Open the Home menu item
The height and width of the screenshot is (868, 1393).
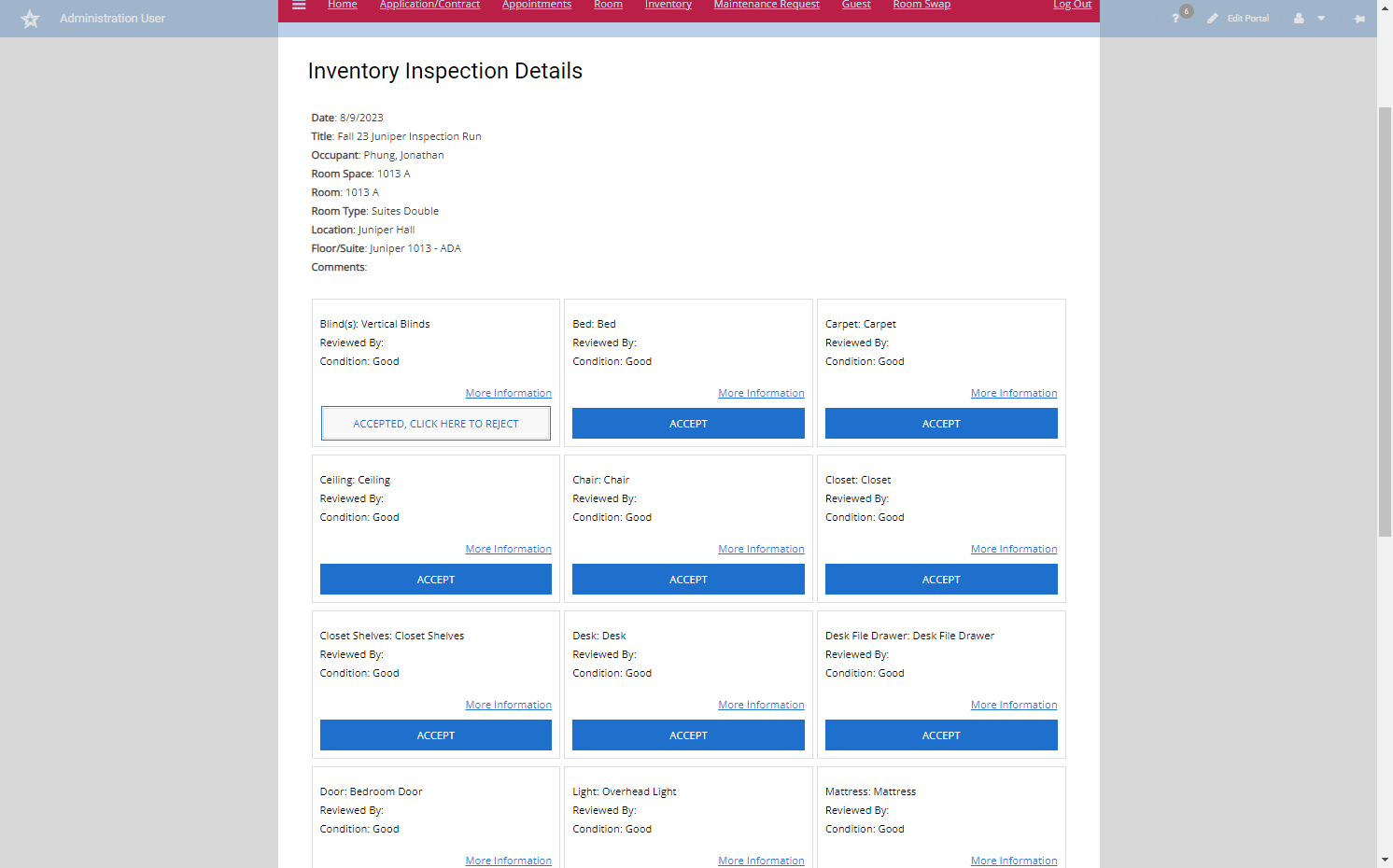pos(343,5)
